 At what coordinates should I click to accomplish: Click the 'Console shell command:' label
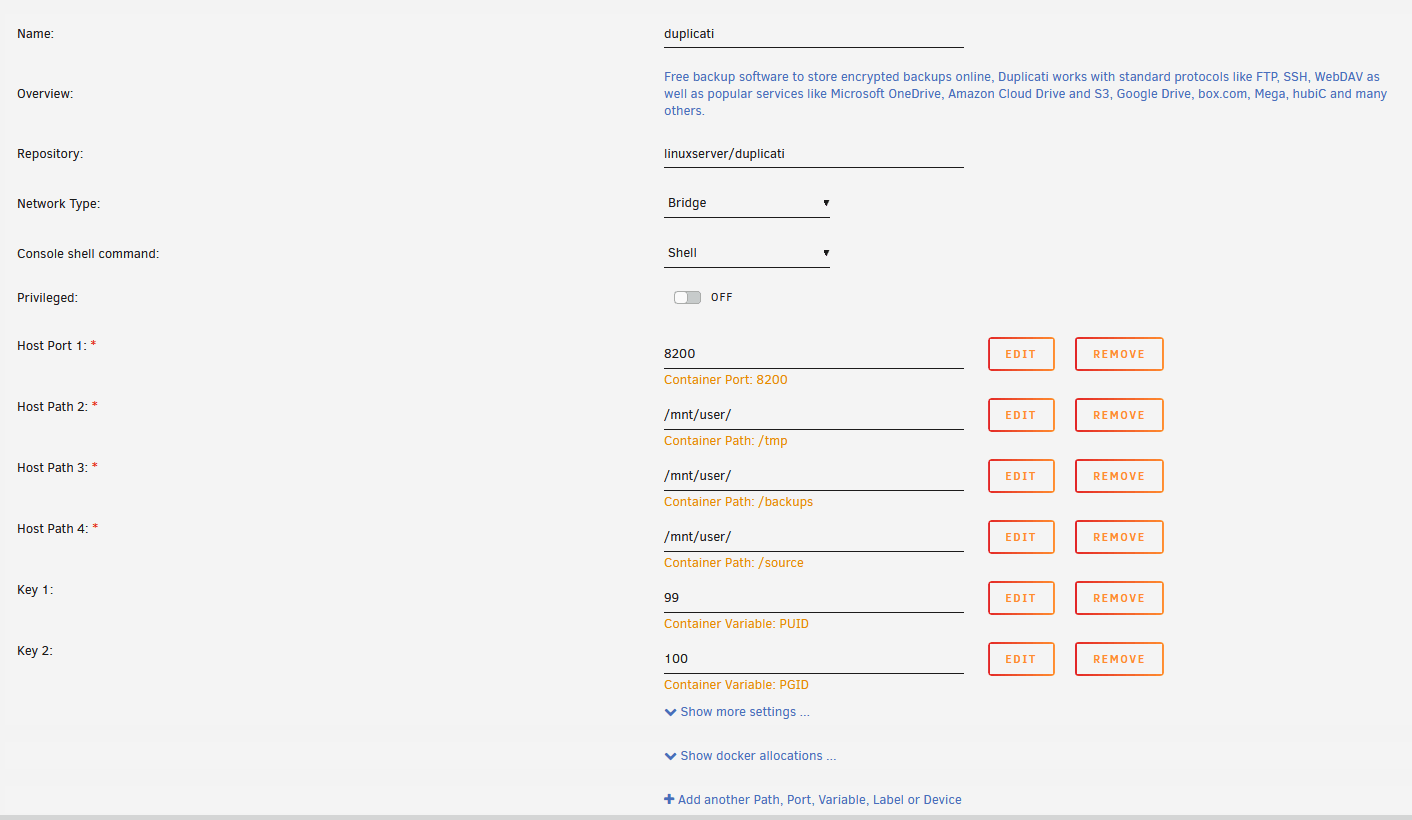(x=88, y=254)
